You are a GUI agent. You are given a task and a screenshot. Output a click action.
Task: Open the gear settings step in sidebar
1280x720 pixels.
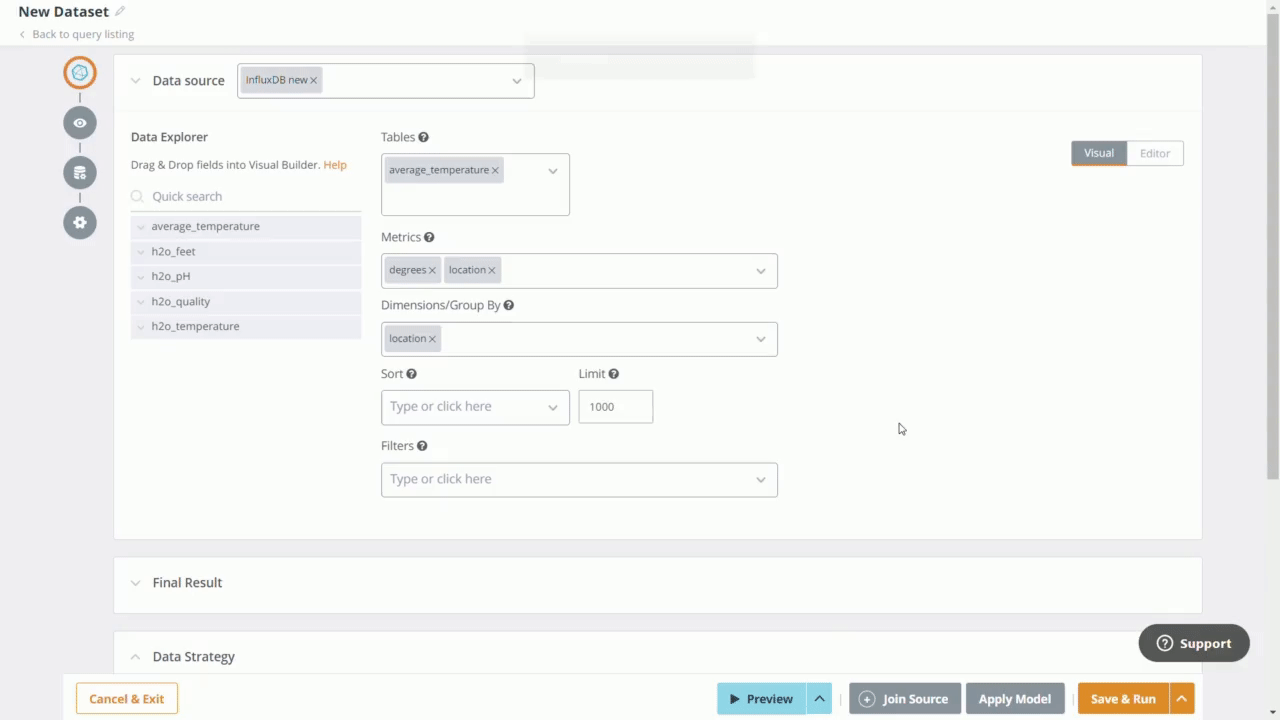[80, 222]
